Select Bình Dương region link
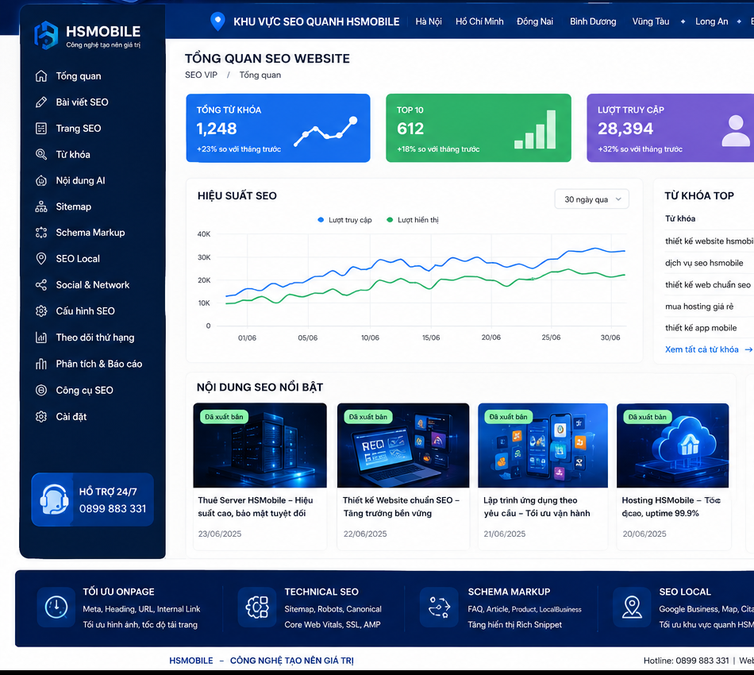This screenshot has height=675, width=754. click(593, 22)
